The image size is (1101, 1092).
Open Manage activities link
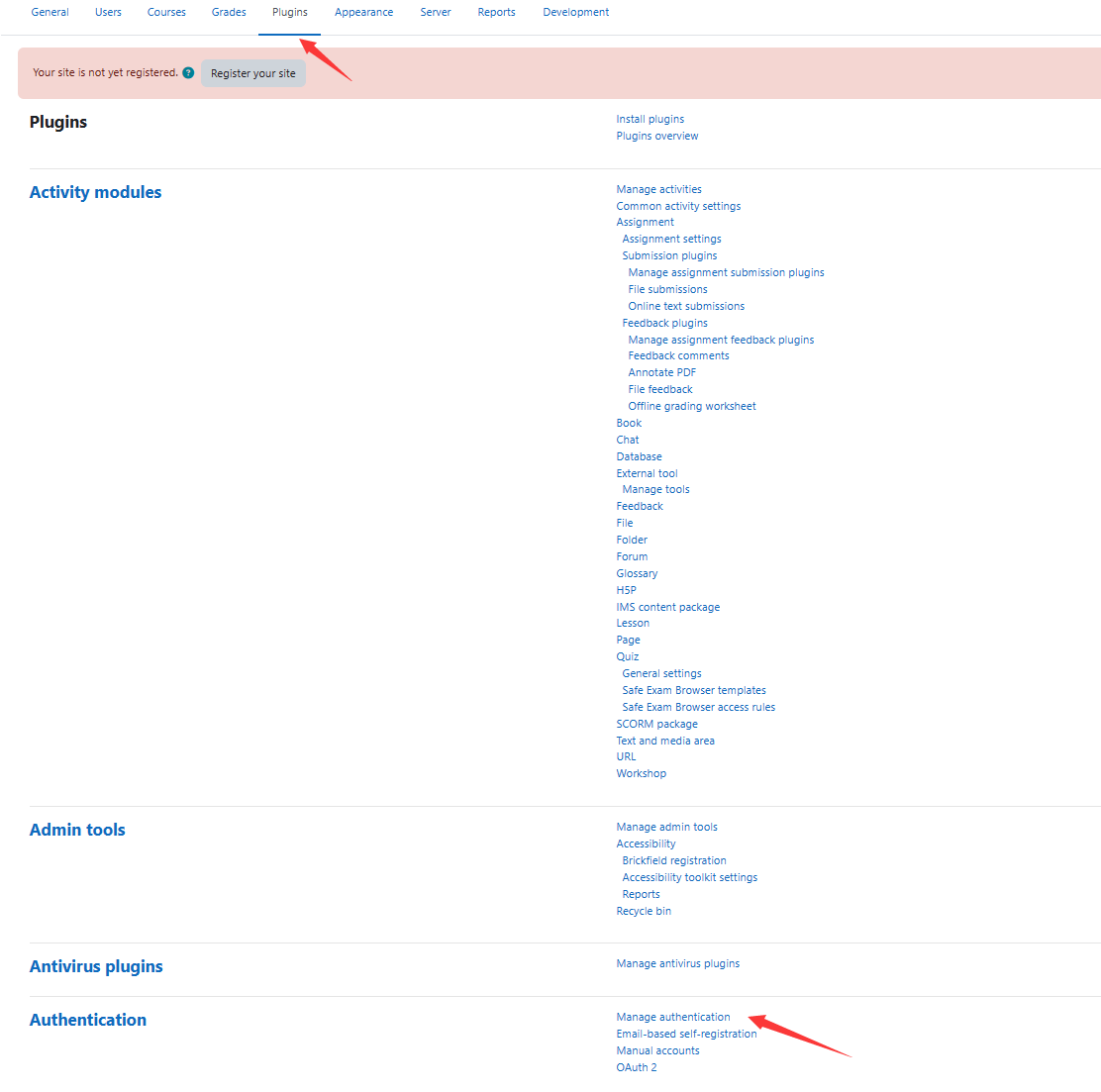[x=658, y=190]
